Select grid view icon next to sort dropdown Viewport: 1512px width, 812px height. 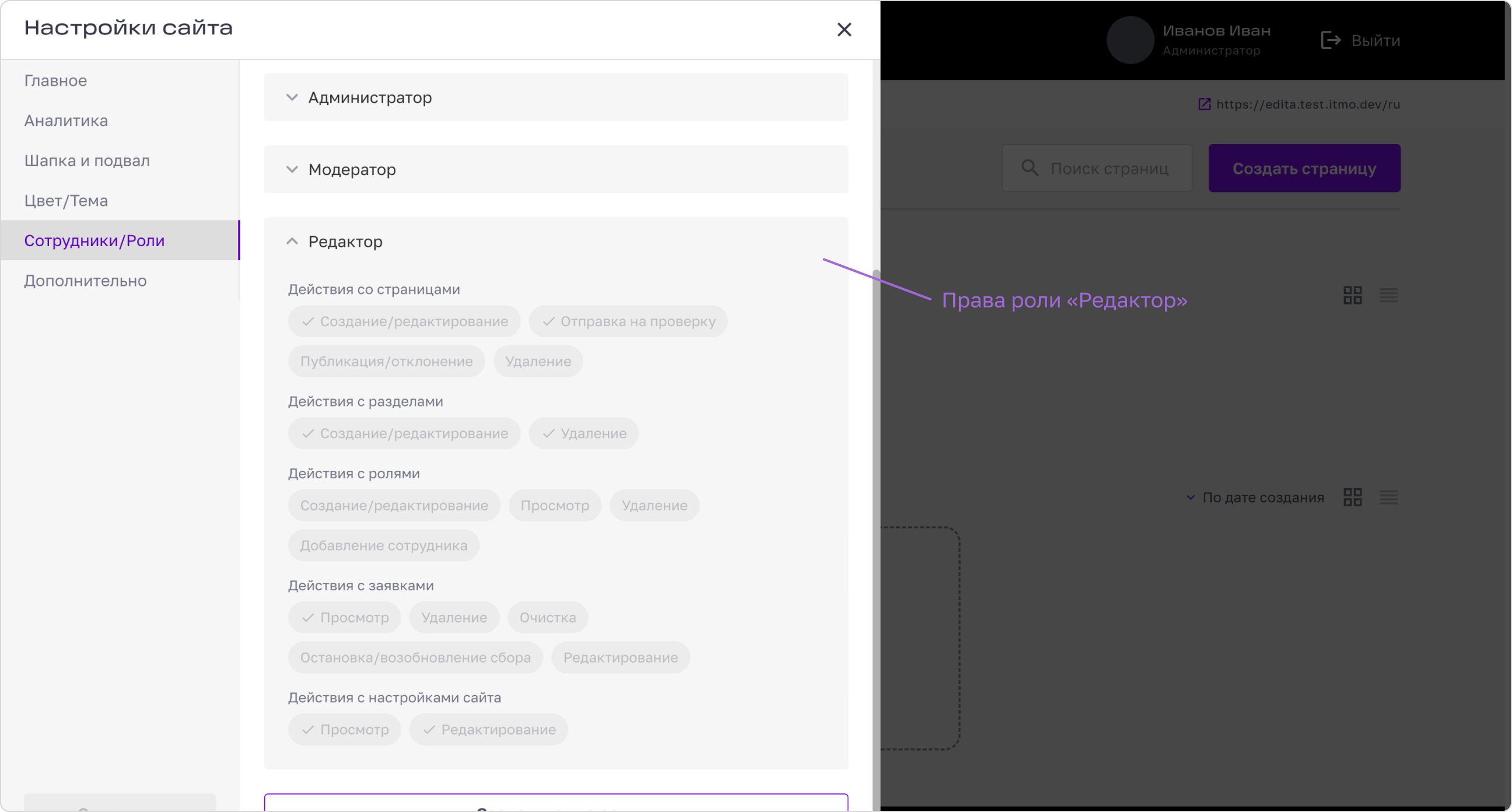click(1352, 498)
